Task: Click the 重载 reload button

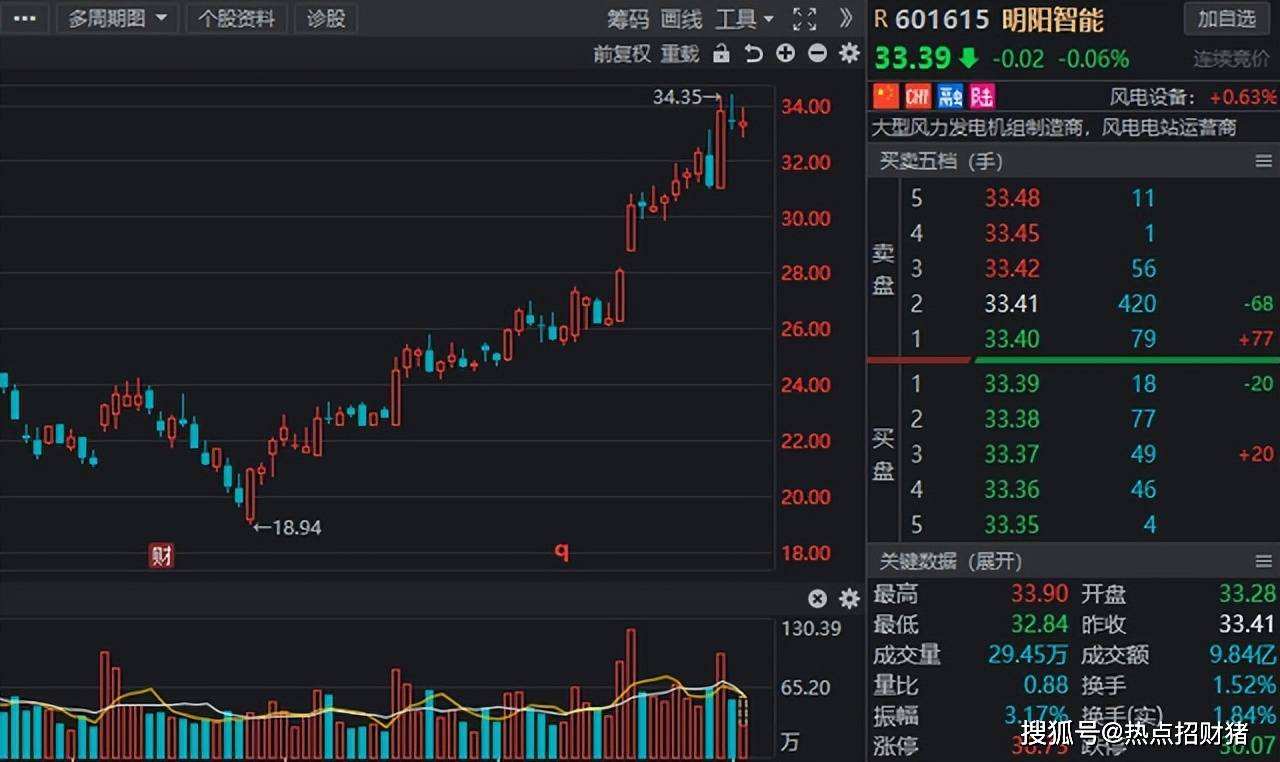Action: point(680,54)
